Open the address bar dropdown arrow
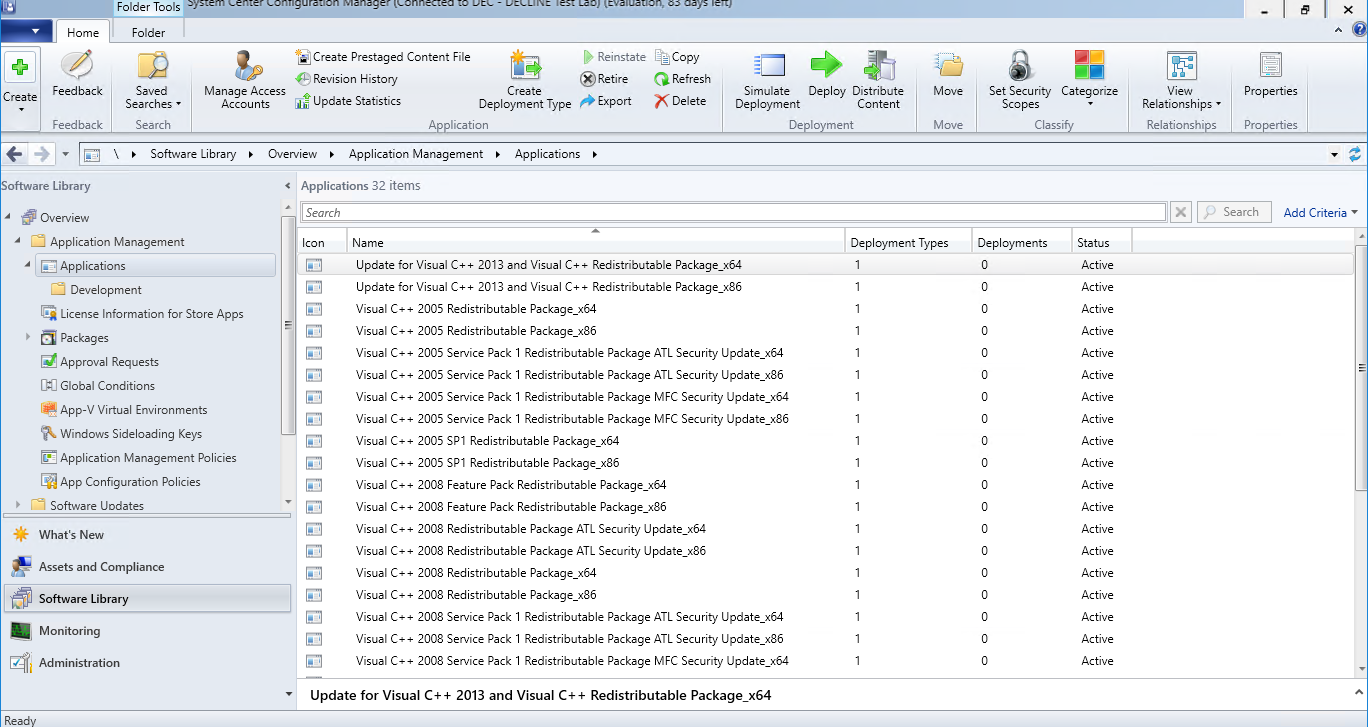 click(1334, 155)
